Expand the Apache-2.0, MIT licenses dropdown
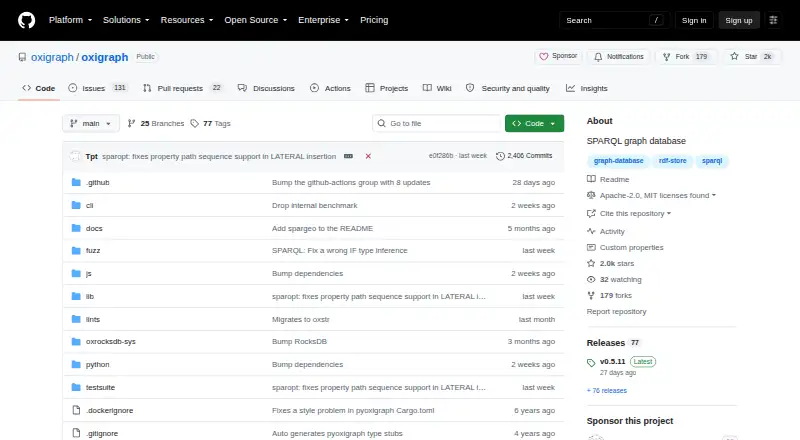 pyautogui.click(x=652, y=195)
